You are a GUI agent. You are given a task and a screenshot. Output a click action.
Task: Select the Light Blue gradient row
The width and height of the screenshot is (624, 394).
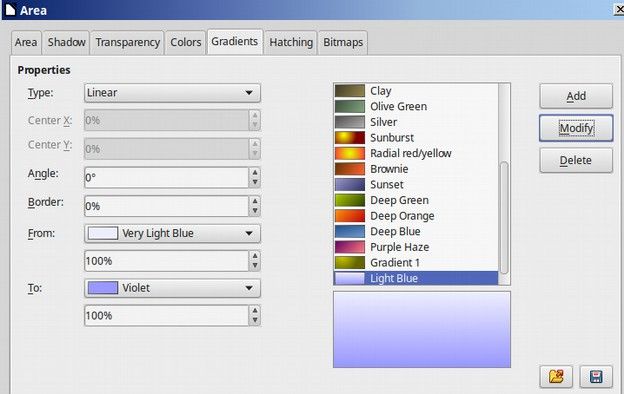[x=416, y=278]
